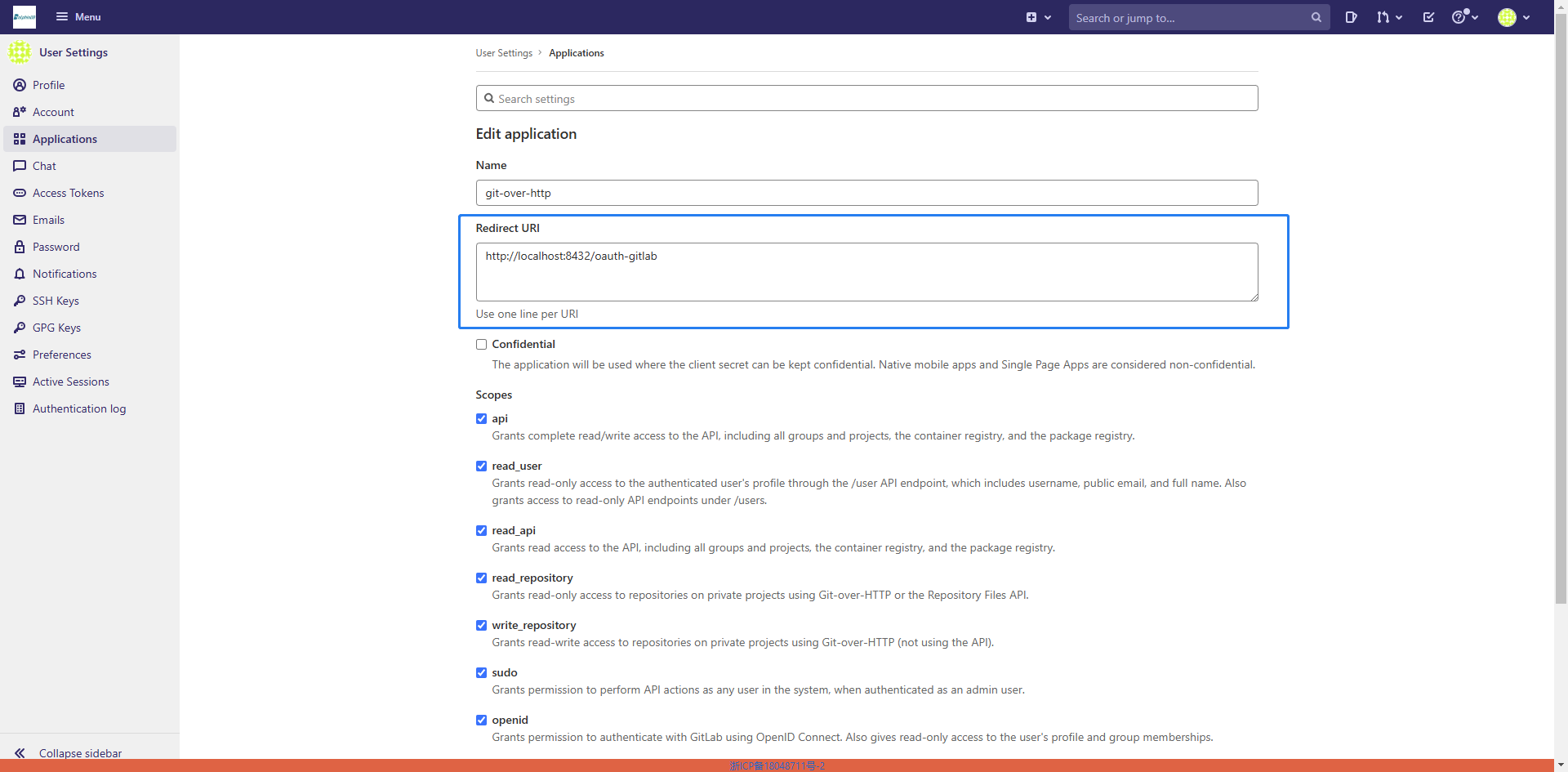The height and width of the screenshot is (772, 1568).
Task: Select Profile in the settings sidebar
Action: (48, 85)
